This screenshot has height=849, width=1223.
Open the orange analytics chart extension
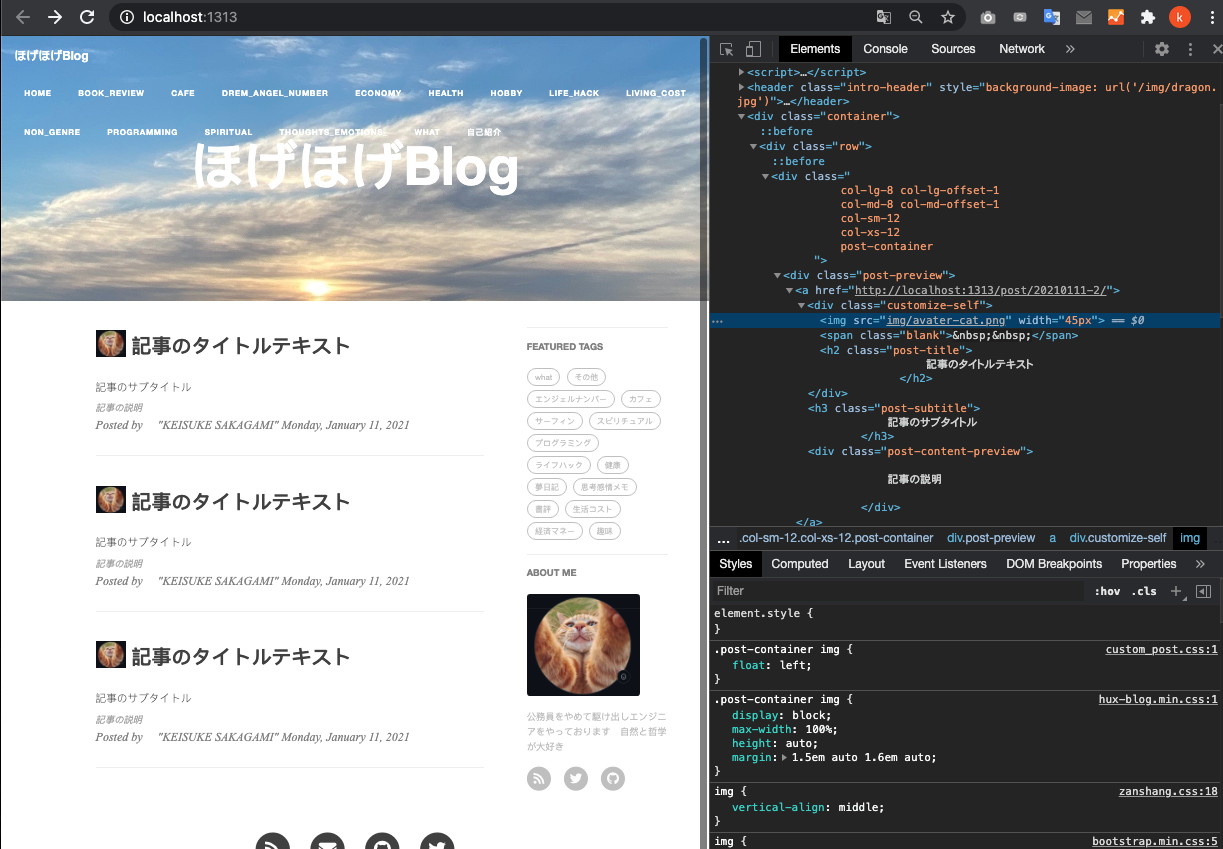click(1115, 17)
